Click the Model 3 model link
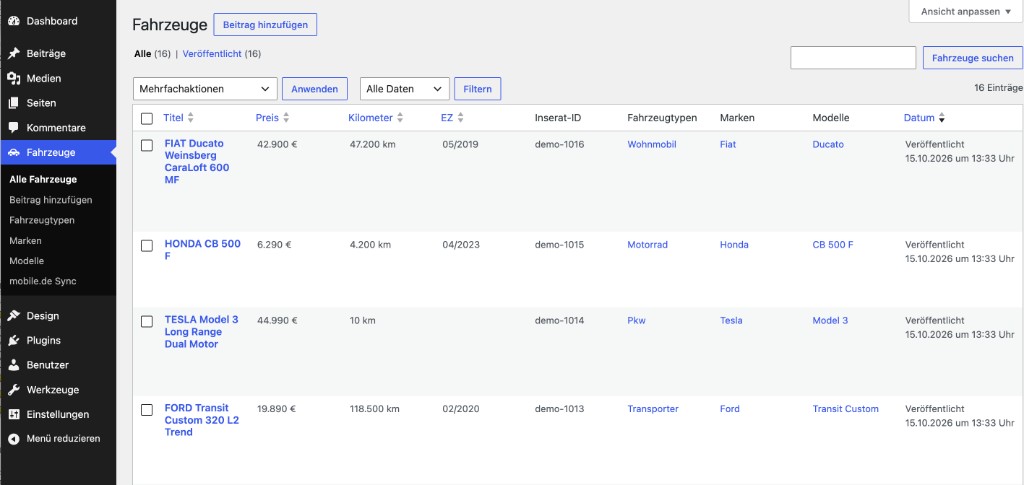Image resolution: width=1024 pixels, height=485 pixels. (830, 321)
